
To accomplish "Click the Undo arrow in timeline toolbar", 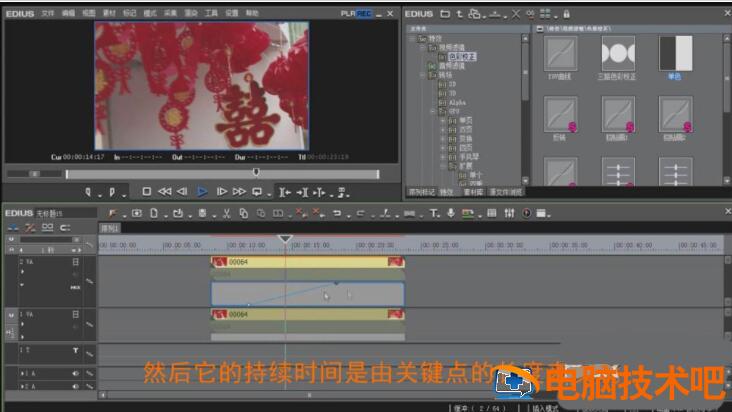I will click(x=337, y=213).
